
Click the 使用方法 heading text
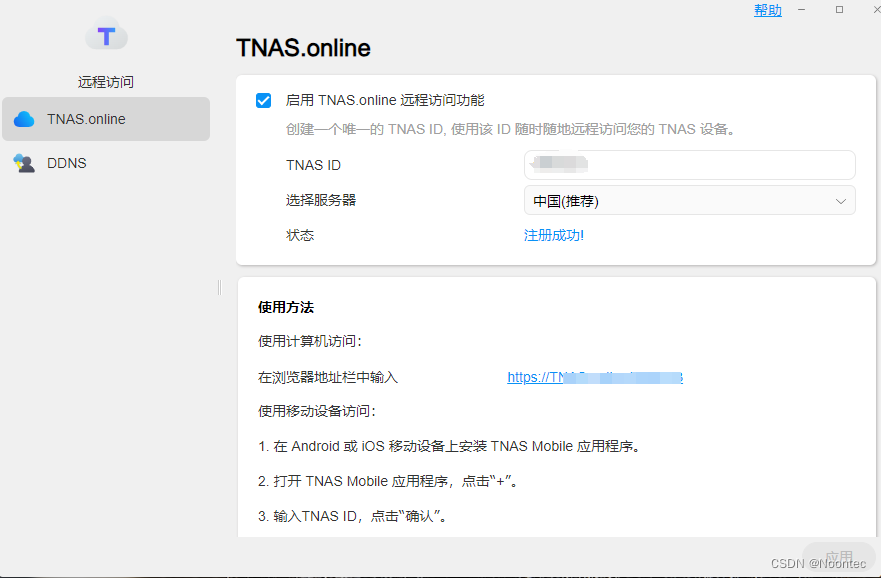285,307
